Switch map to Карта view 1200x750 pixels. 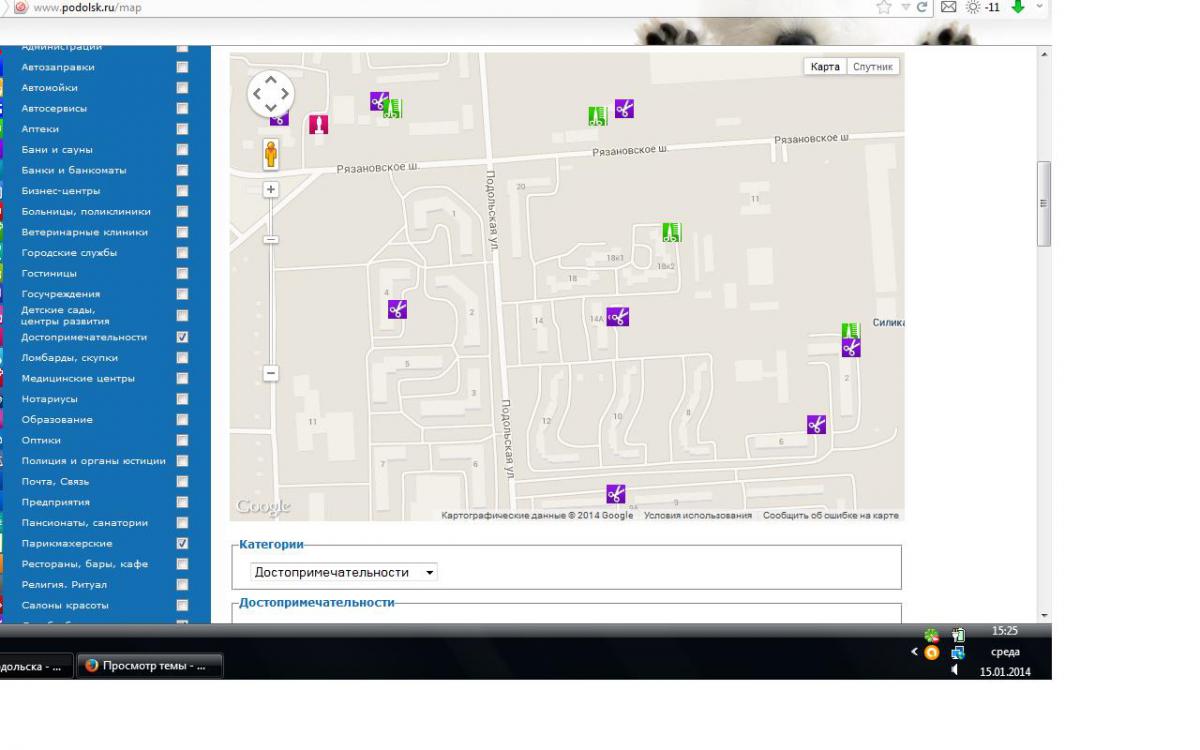(x=825, y=67)
